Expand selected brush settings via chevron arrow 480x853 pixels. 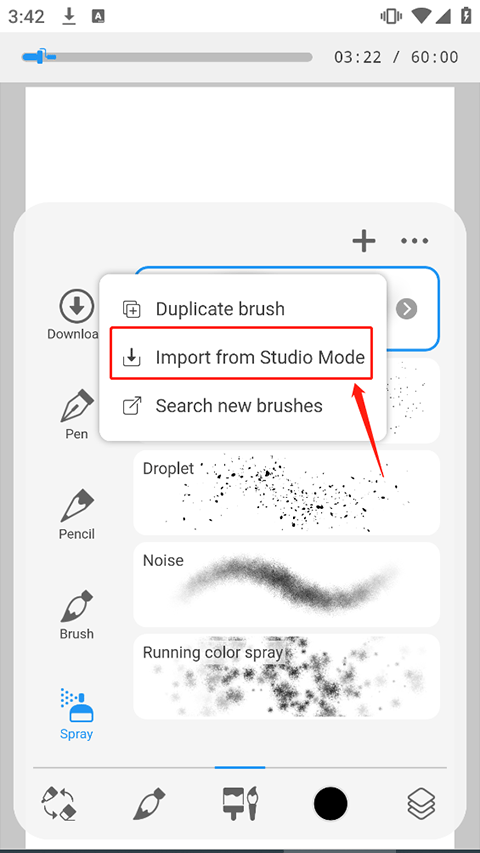pos(407,309)
